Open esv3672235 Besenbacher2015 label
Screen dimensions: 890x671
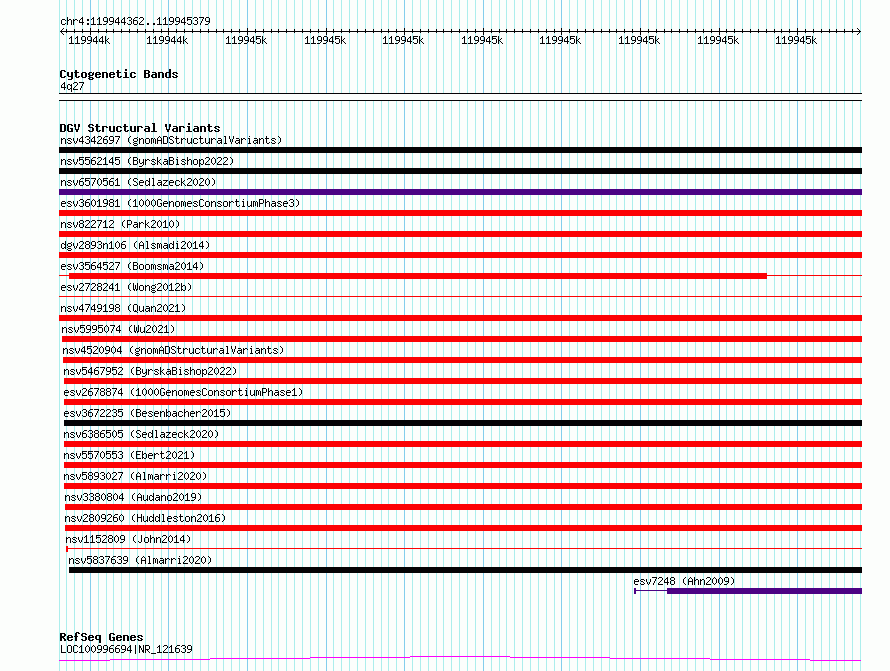(148, 413)
